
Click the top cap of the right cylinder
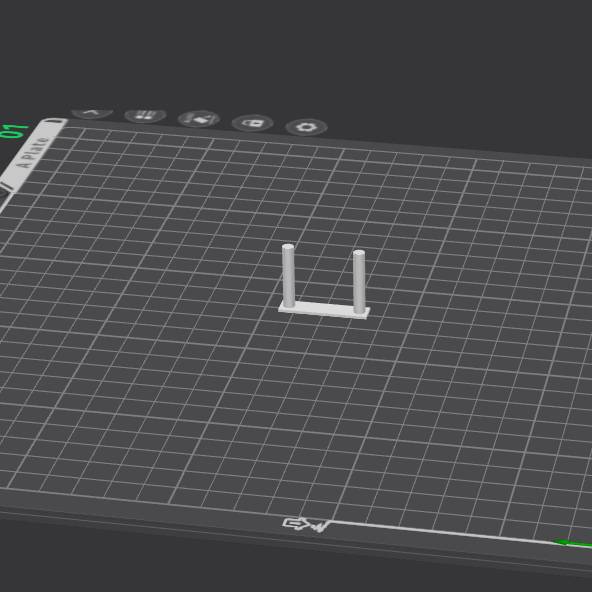[x=359, y=253]
